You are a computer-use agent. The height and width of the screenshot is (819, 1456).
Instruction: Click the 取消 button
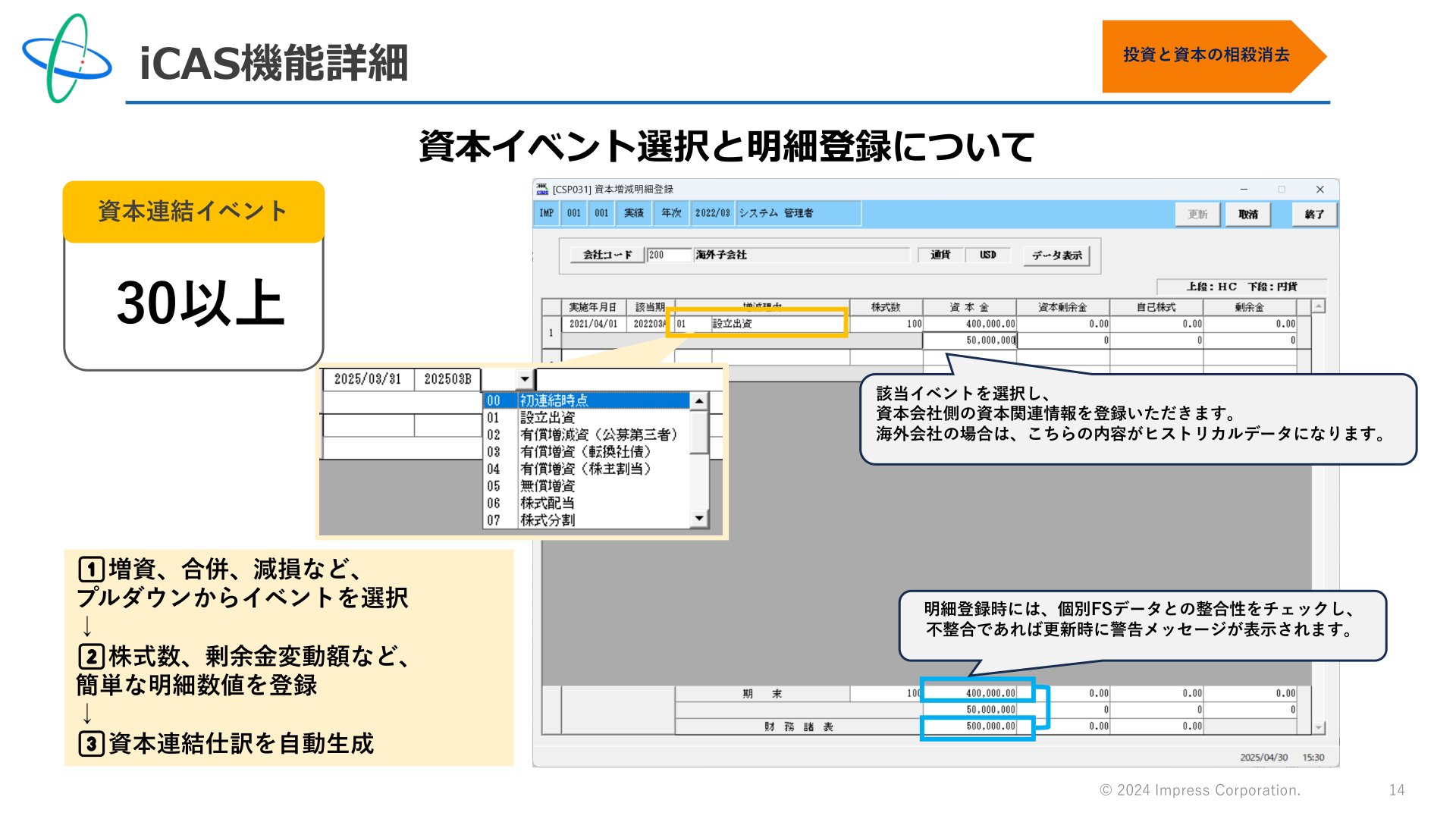click(x=1248, y=215)
